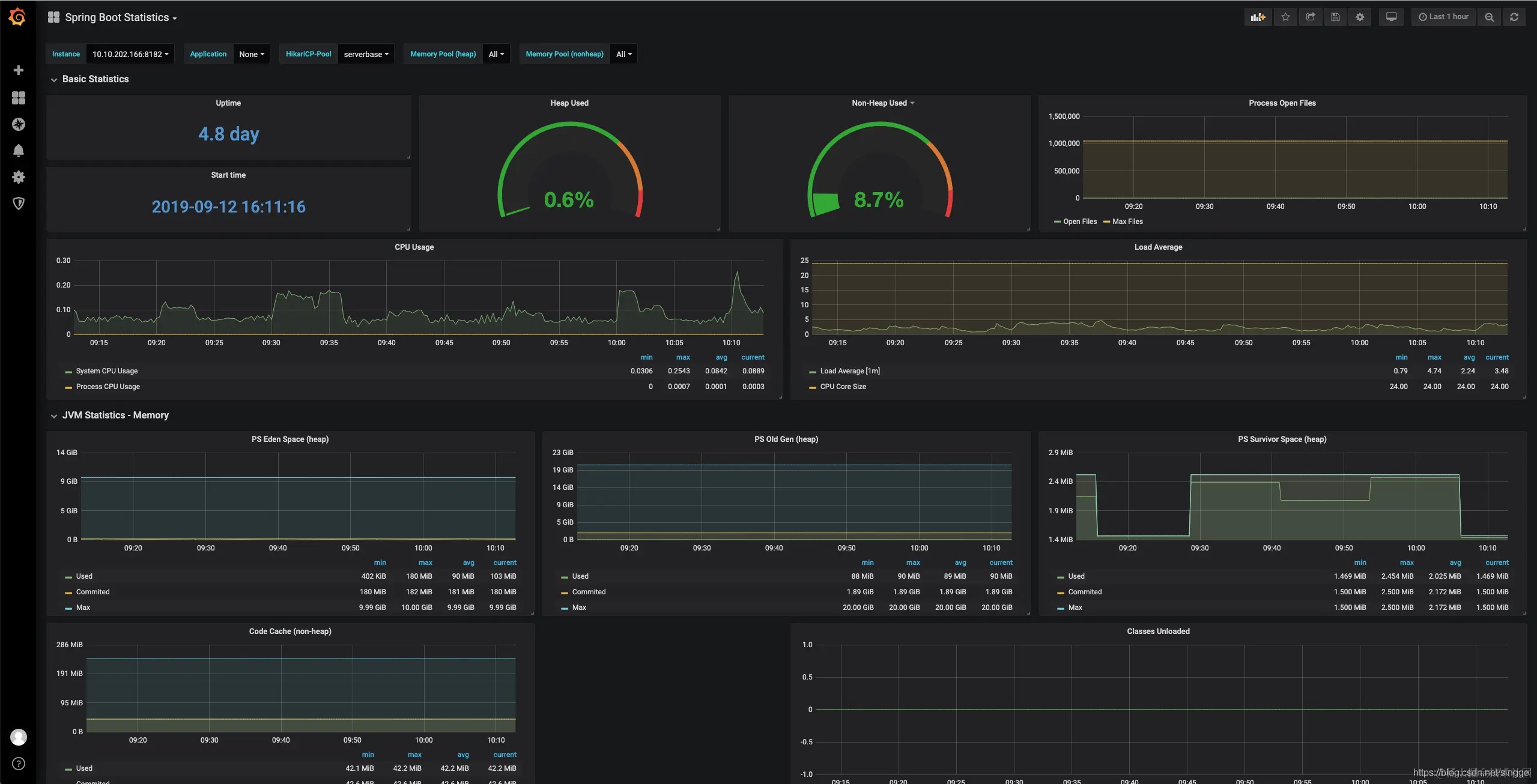Screen dimensions: 1537x784
Task: Open the Create plus menu in sidebar
Action: click(19, 70)
